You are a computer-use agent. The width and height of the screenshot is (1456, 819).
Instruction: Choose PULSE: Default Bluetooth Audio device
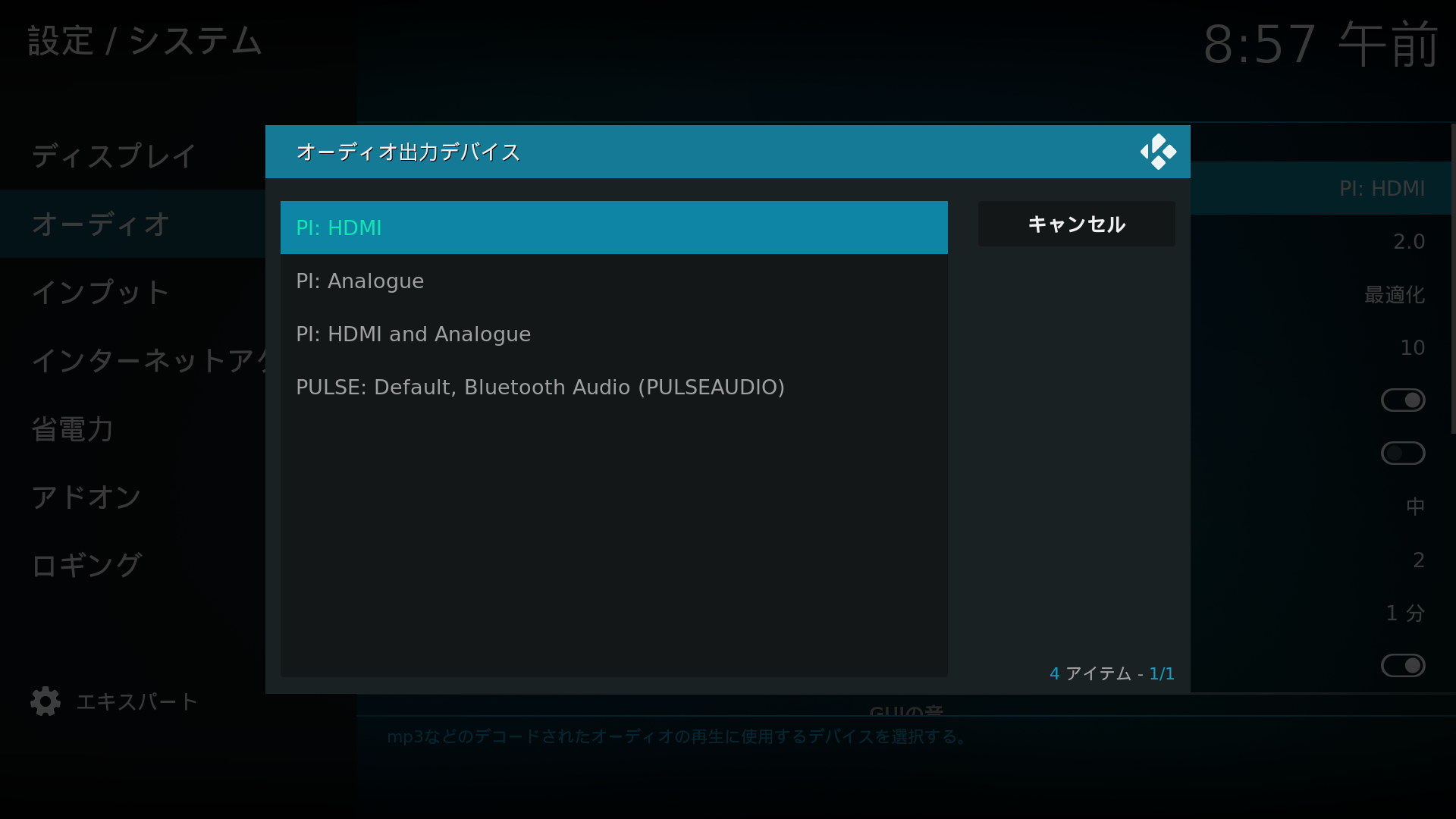(613, 387)
